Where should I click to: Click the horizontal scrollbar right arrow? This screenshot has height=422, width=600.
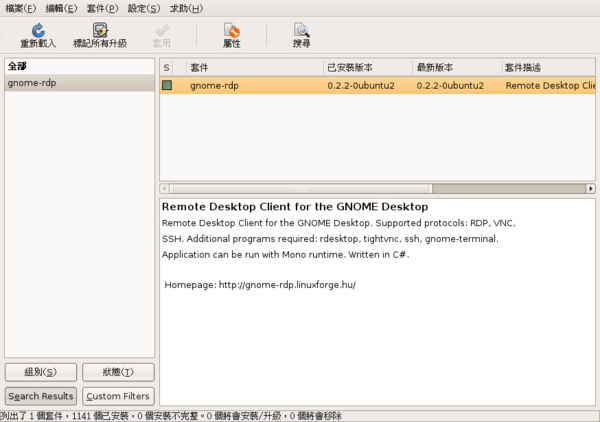(590, 188)
